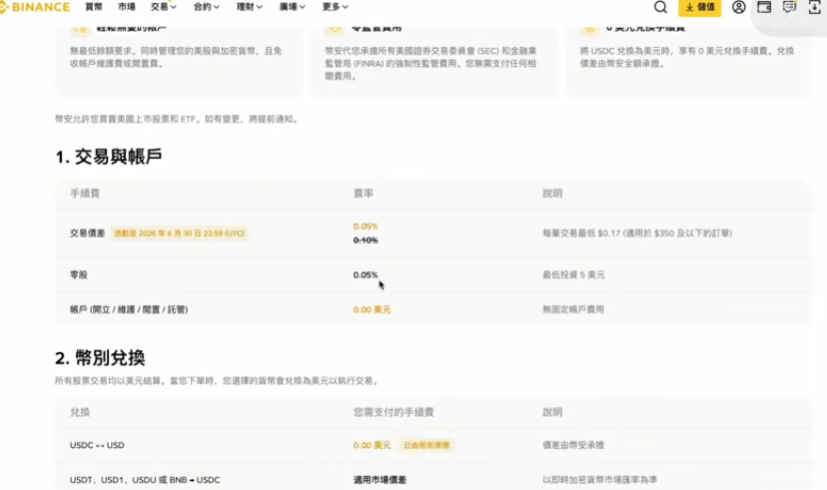Click the USDC 兌換為美元 card description
Screen dimensions: 827x490
(687, 57)
